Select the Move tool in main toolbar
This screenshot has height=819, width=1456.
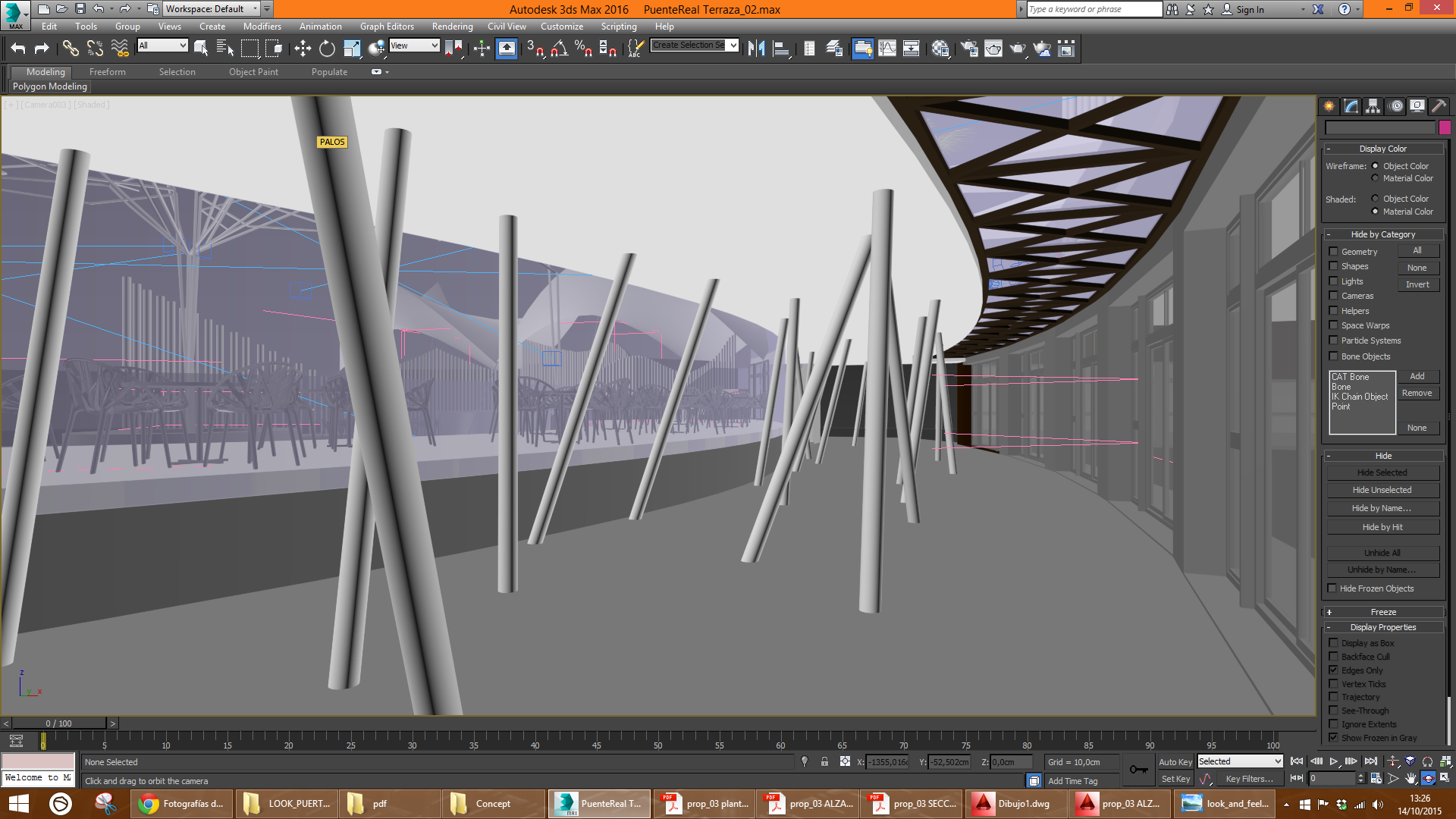(303, 49)
